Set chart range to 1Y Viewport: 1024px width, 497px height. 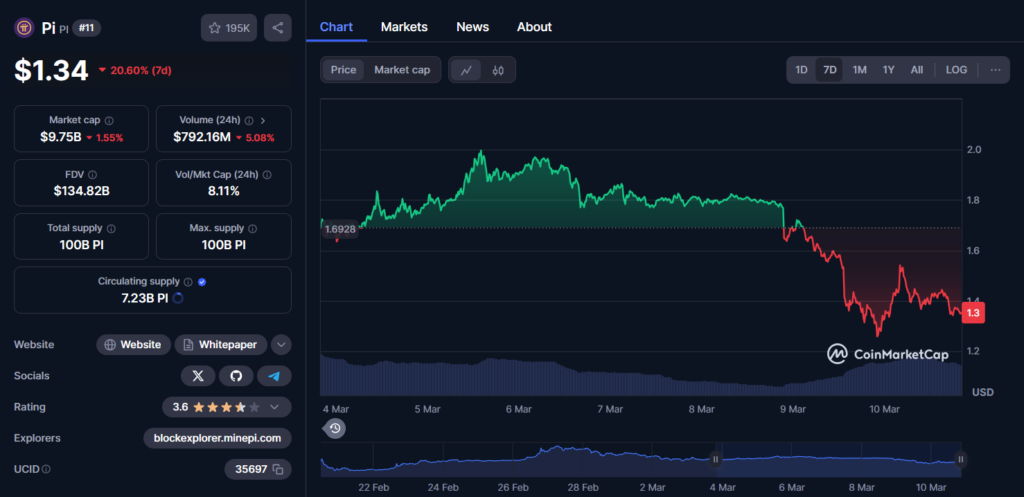tap(889, 70)
